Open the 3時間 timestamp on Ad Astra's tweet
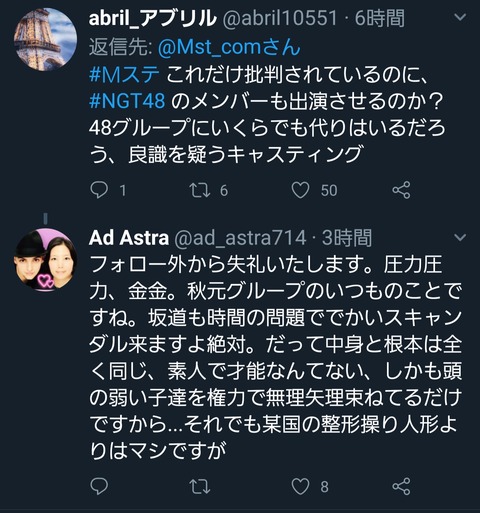 tap(347, 238)
